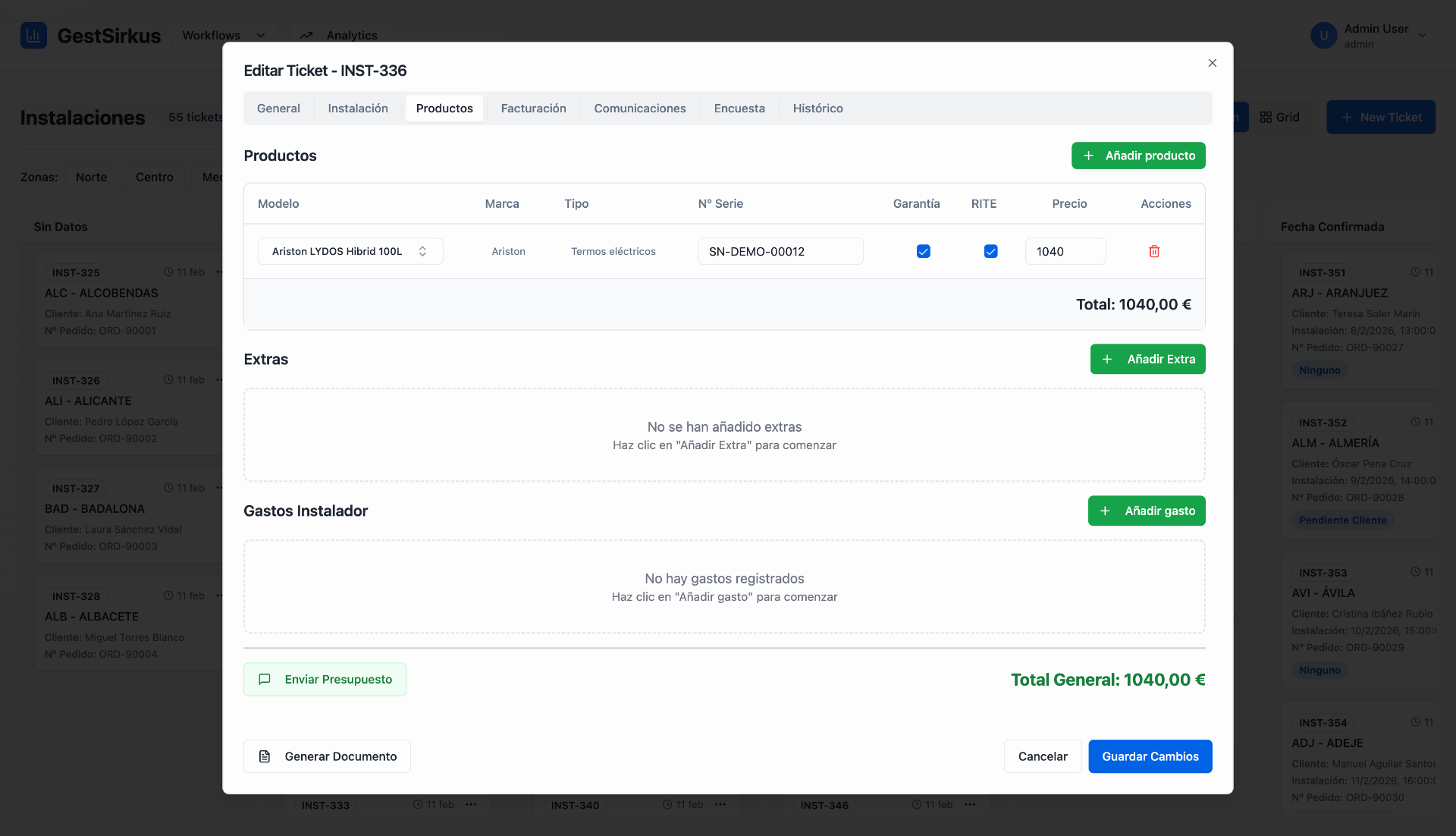The height and width of the screenshot is (836, 1456).
Task: Open the INST-333 card options menu
Action: point(471,804)
